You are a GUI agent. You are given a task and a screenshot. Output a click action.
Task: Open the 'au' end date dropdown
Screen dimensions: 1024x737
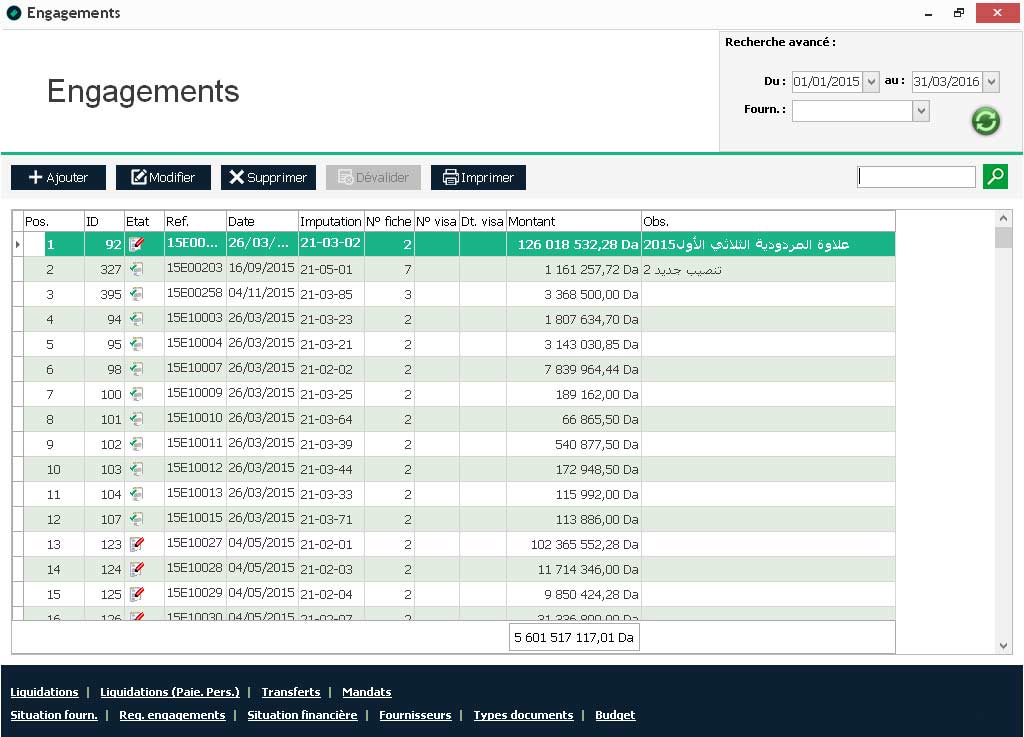tap(990, 82)
